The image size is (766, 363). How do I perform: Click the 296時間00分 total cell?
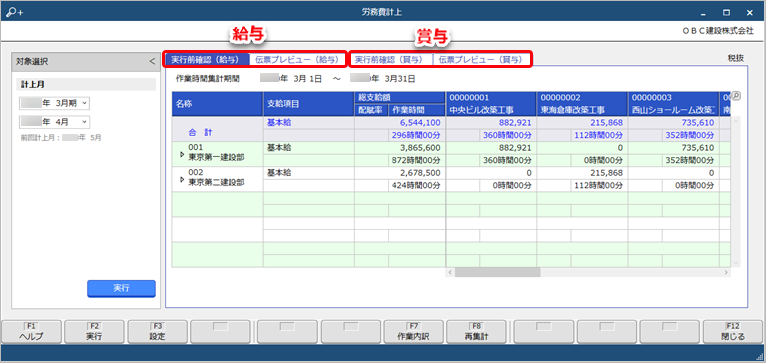[x=417, y=135]
